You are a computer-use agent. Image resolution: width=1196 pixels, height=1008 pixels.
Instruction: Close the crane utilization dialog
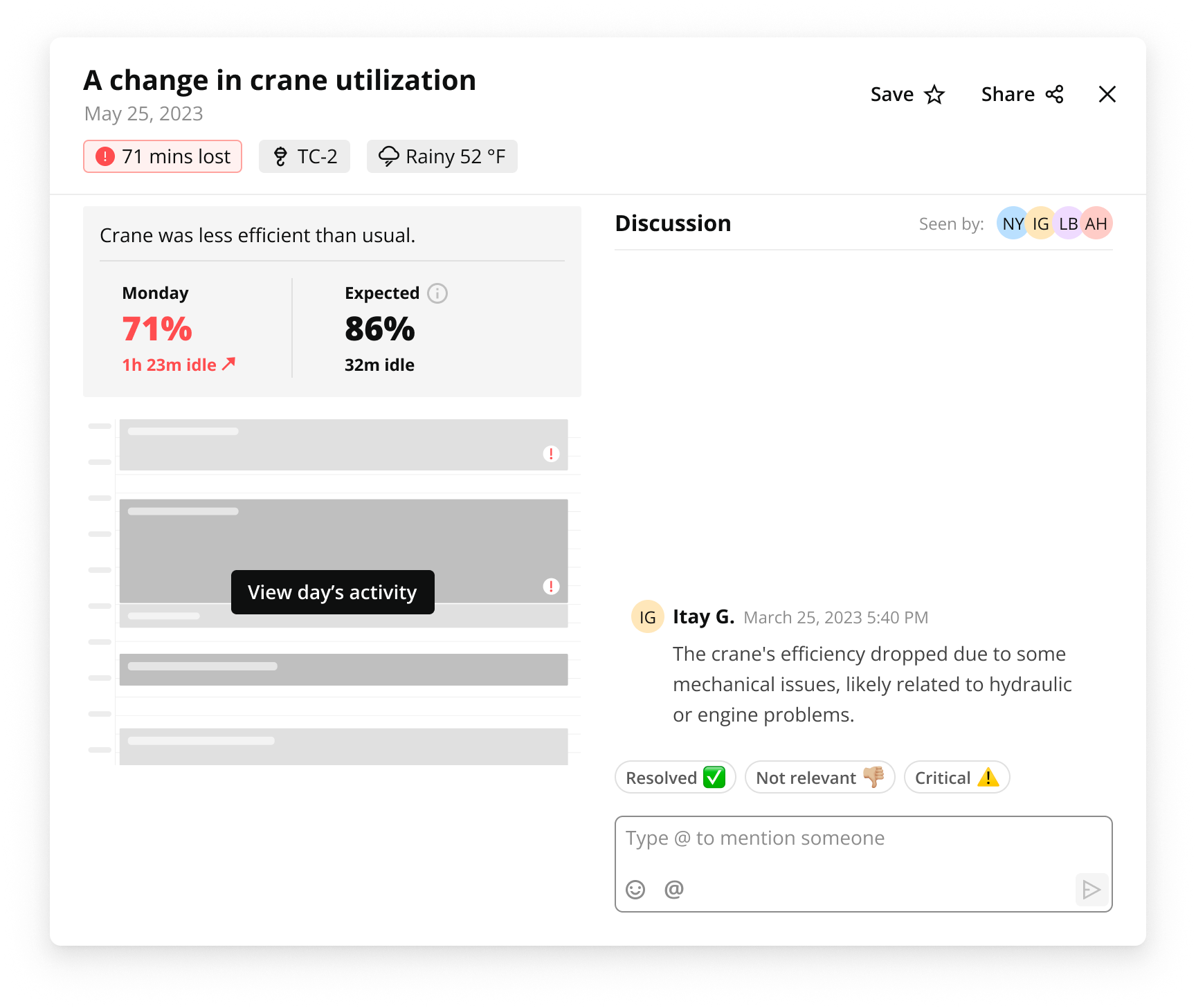(1107, 95)
